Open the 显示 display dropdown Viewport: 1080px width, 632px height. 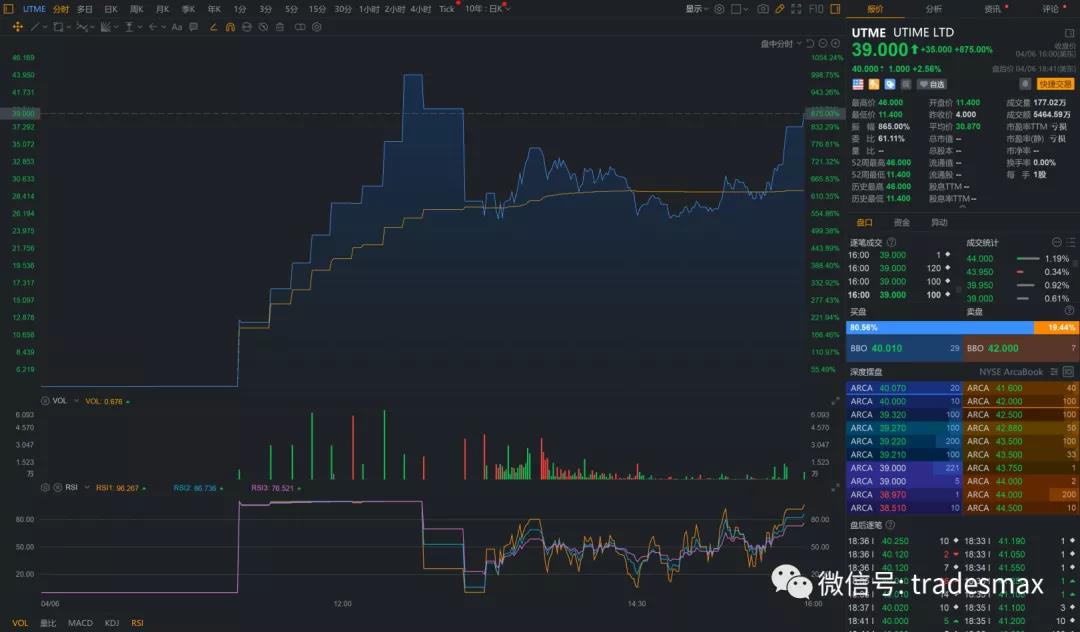(x=697, y=9)
